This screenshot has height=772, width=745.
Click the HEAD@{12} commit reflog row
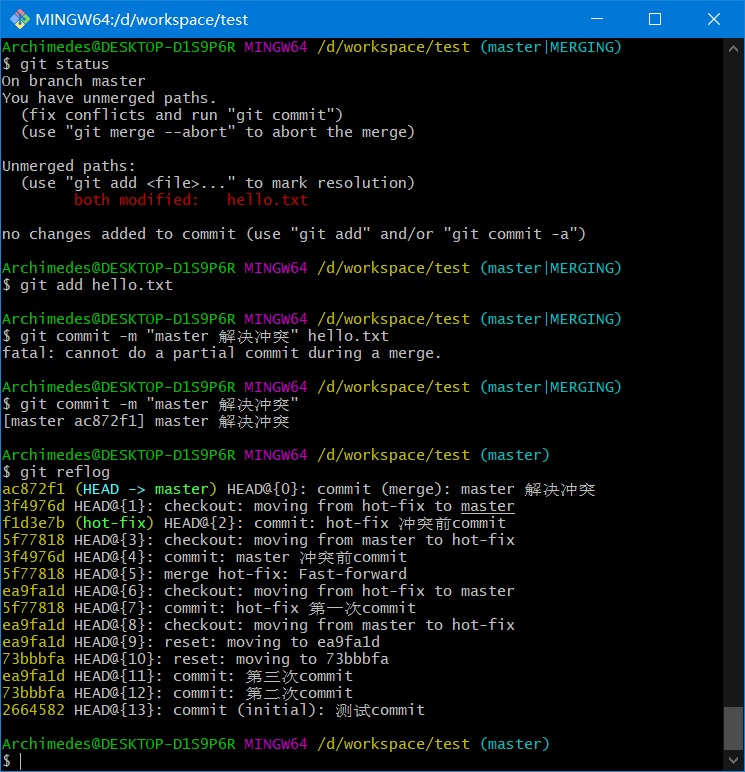178,693
